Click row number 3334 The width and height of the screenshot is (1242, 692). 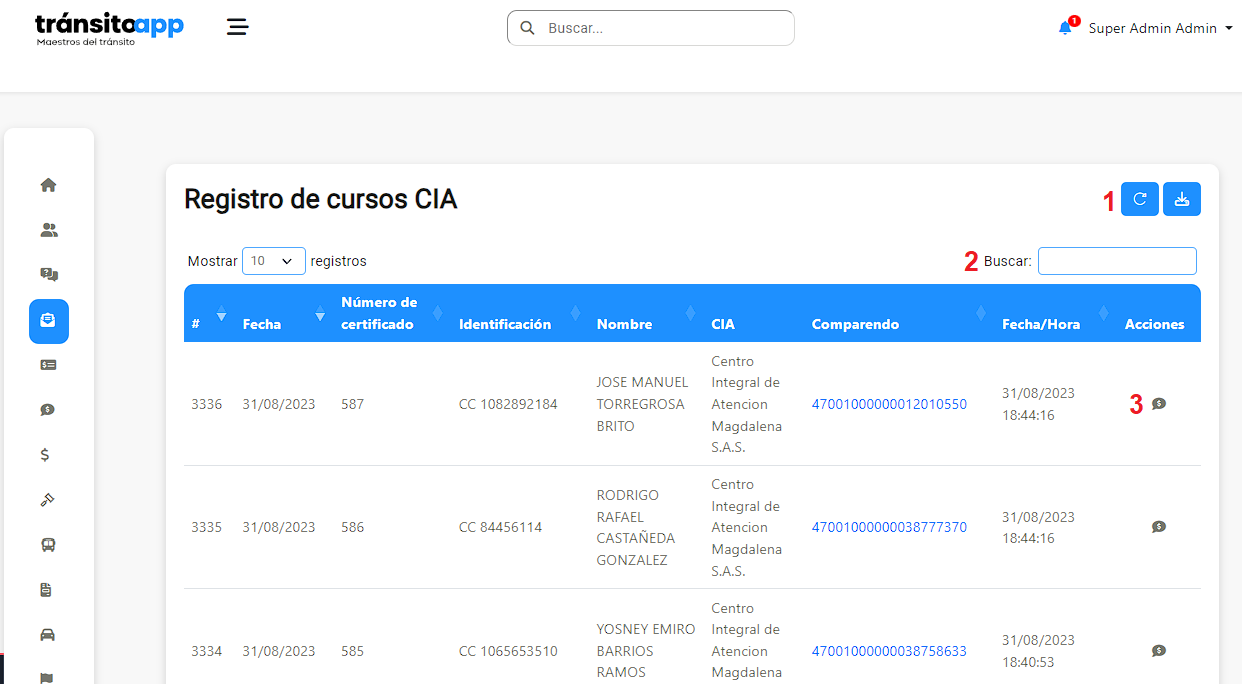pyautogui.click(x=207, y=651)
